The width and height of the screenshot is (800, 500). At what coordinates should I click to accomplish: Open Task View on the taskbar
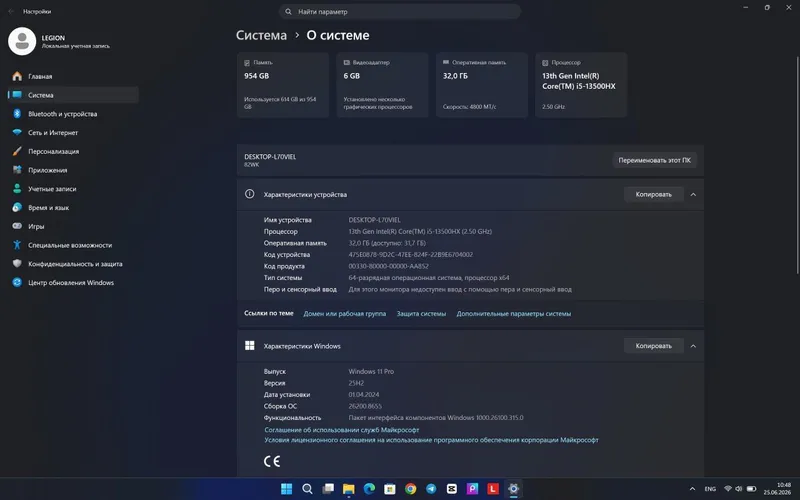click(328, 489)
